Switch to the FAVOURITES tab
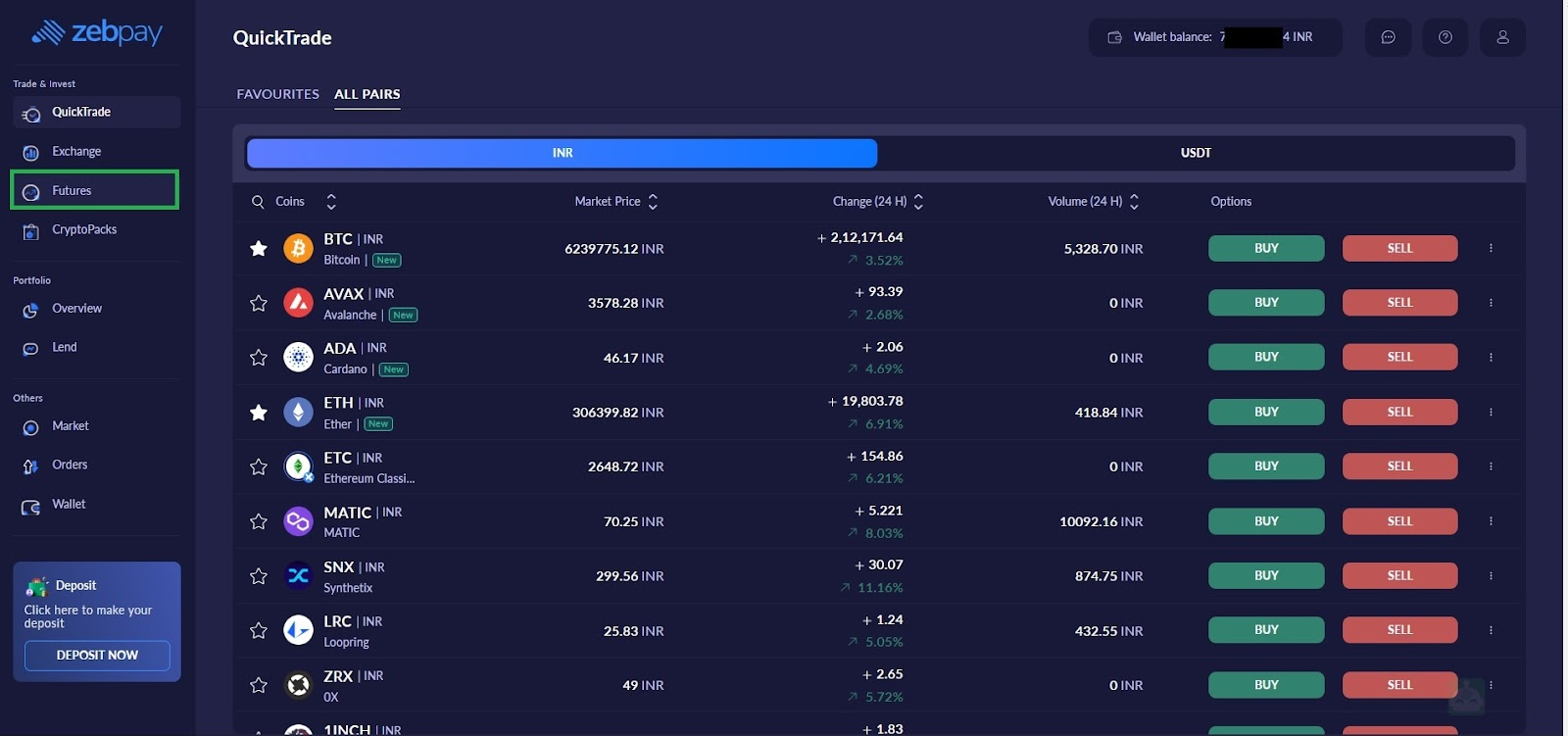1568x736 pixels. click(277, 94)
